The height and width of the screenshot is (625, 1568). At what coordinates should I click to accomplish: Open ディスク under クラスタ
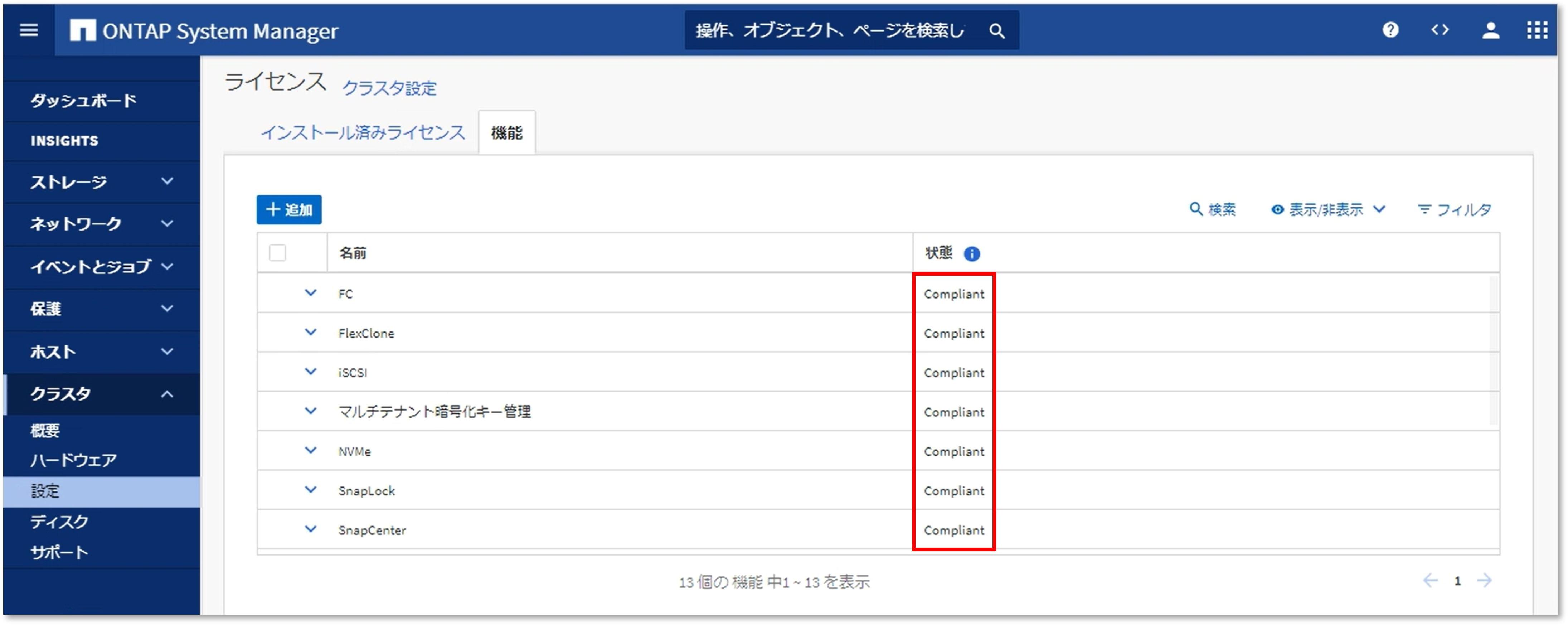[60, 522]
